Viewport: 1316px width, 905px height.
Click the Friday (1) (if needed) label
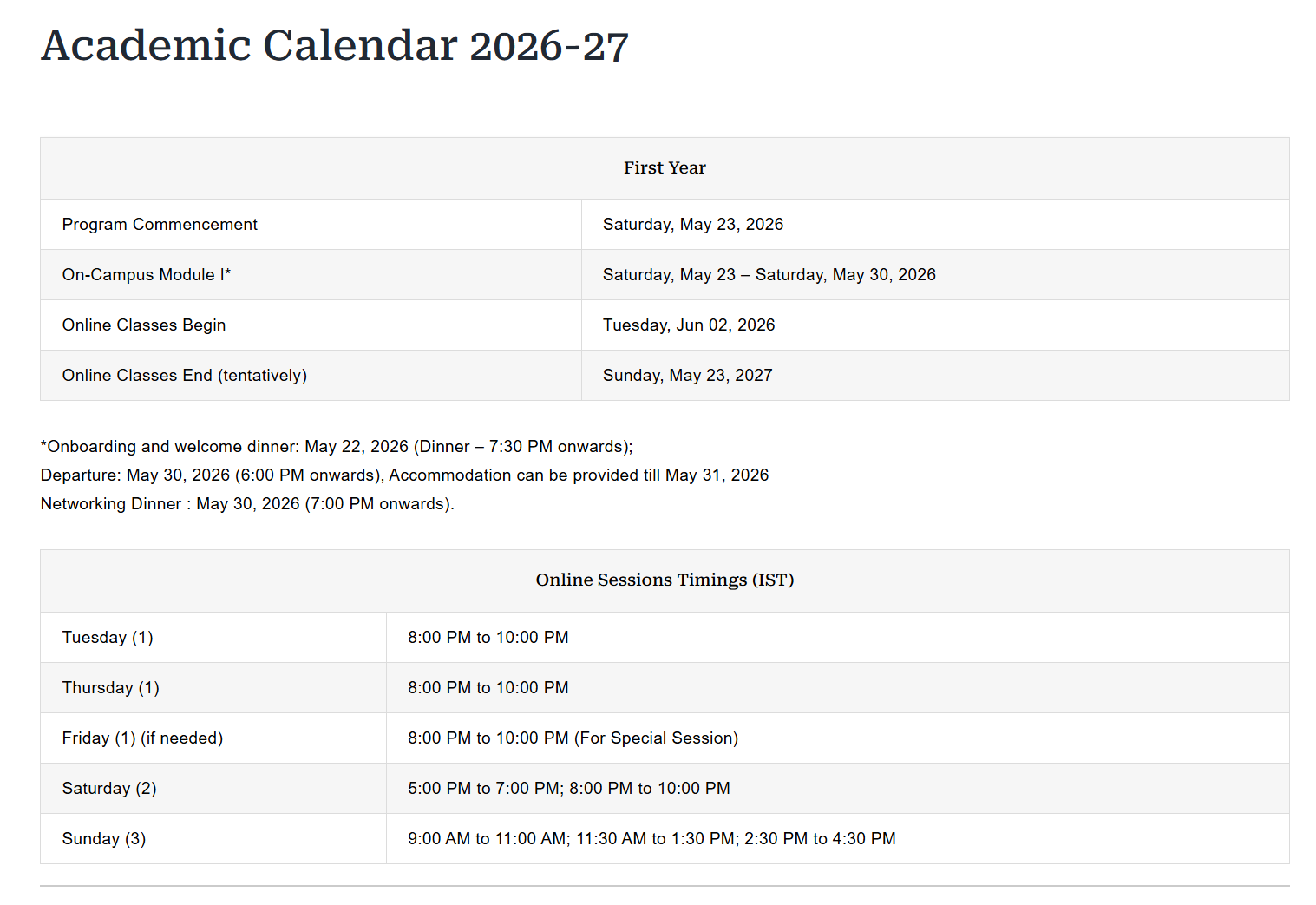tap(142, 738)
